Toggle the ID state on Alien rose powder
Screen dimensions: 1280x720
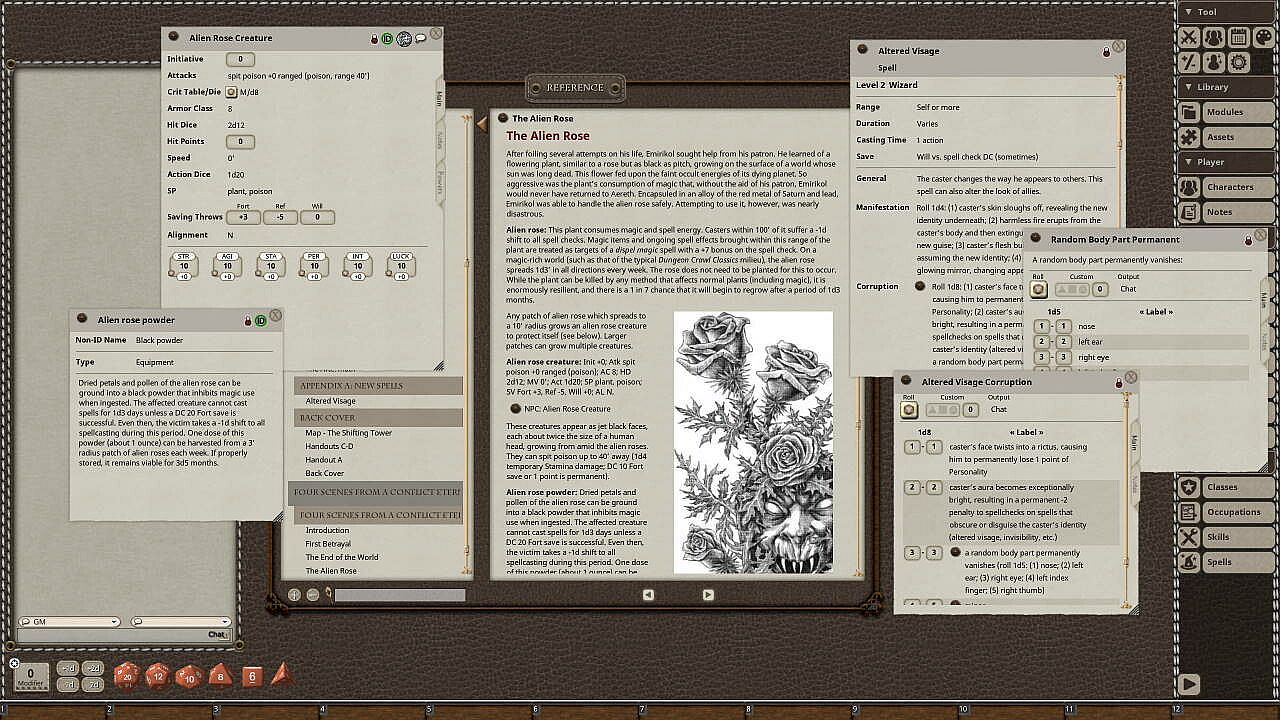tap(260, 320)
